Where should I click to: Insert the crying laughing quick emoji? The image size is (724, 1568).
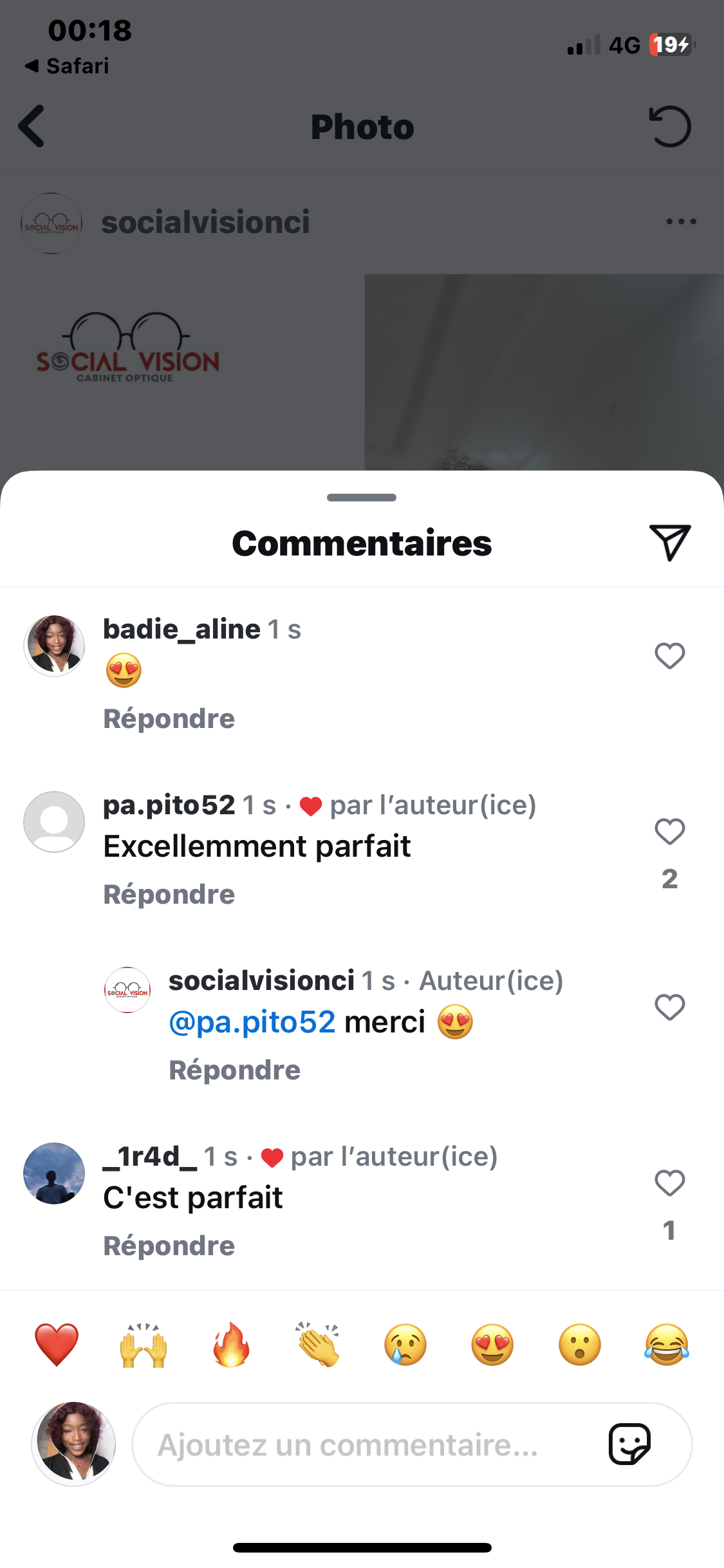coord(667,1345)
